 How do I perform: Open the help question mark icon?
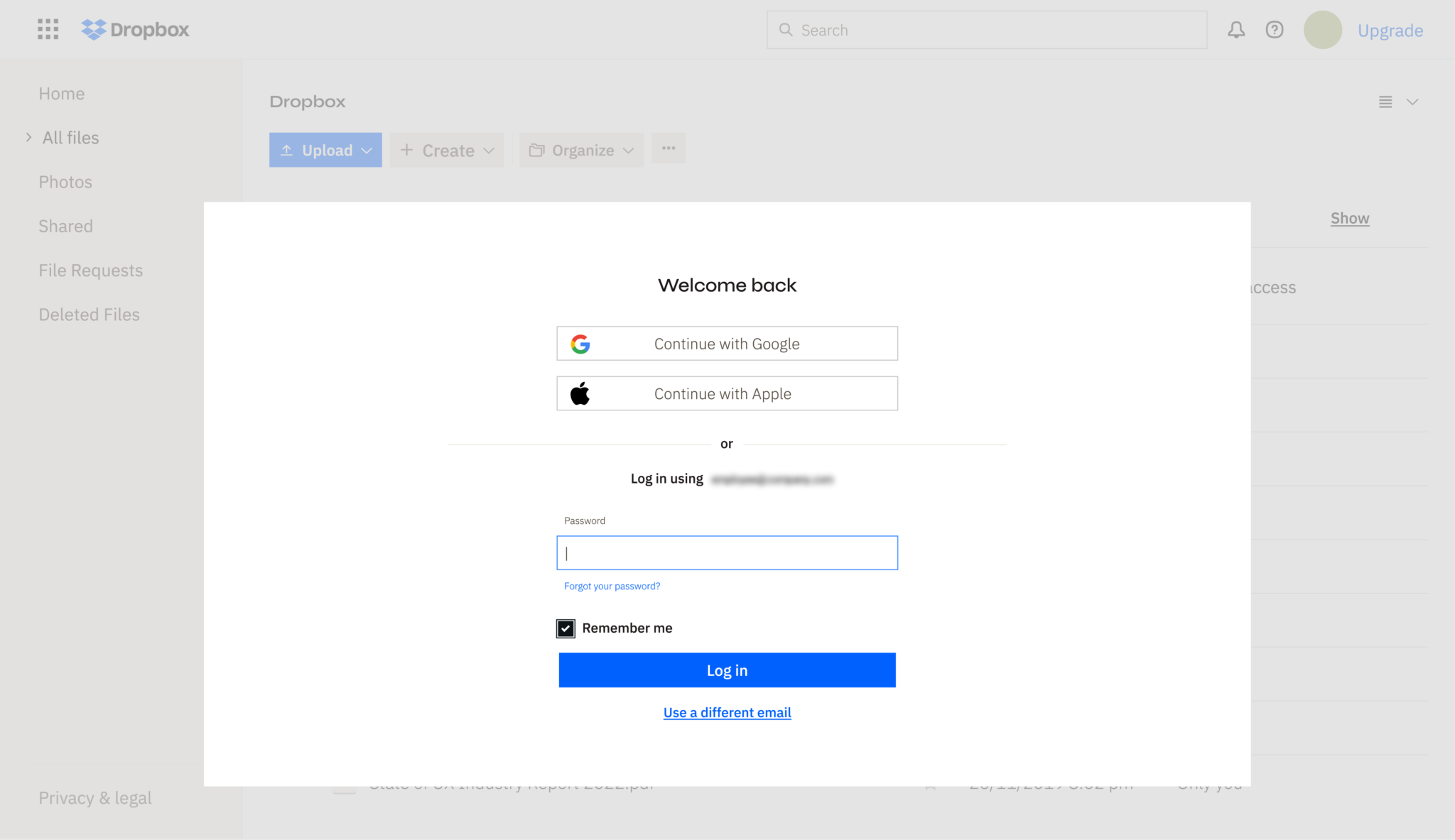pyautogui.click(x=1275, y=30)
